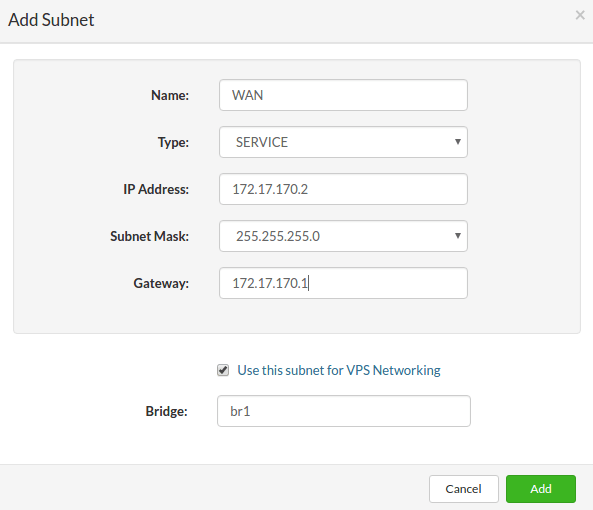Cancel adding the subnet
Image resolution: width=593 pixels, height=510 pixels.
pos(464,489)
